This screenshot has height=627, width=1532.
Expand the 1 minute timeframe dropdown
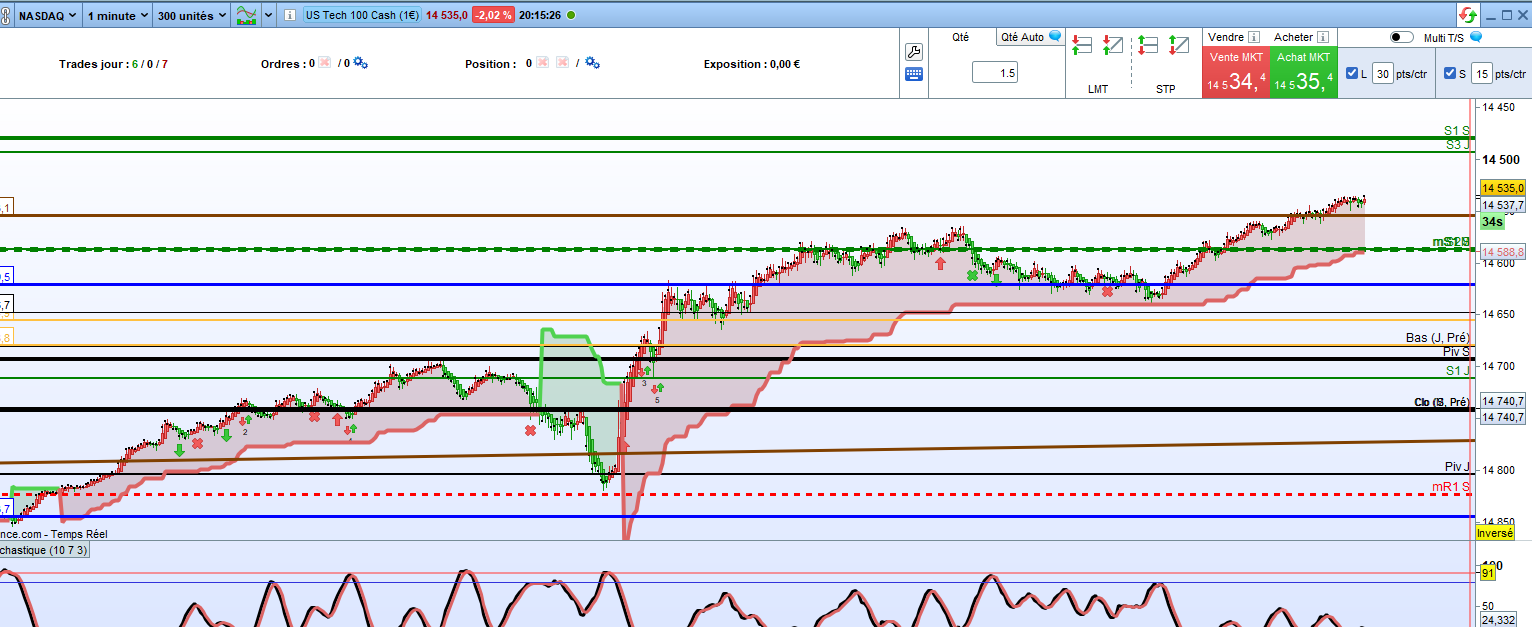(x=117, y=16)
